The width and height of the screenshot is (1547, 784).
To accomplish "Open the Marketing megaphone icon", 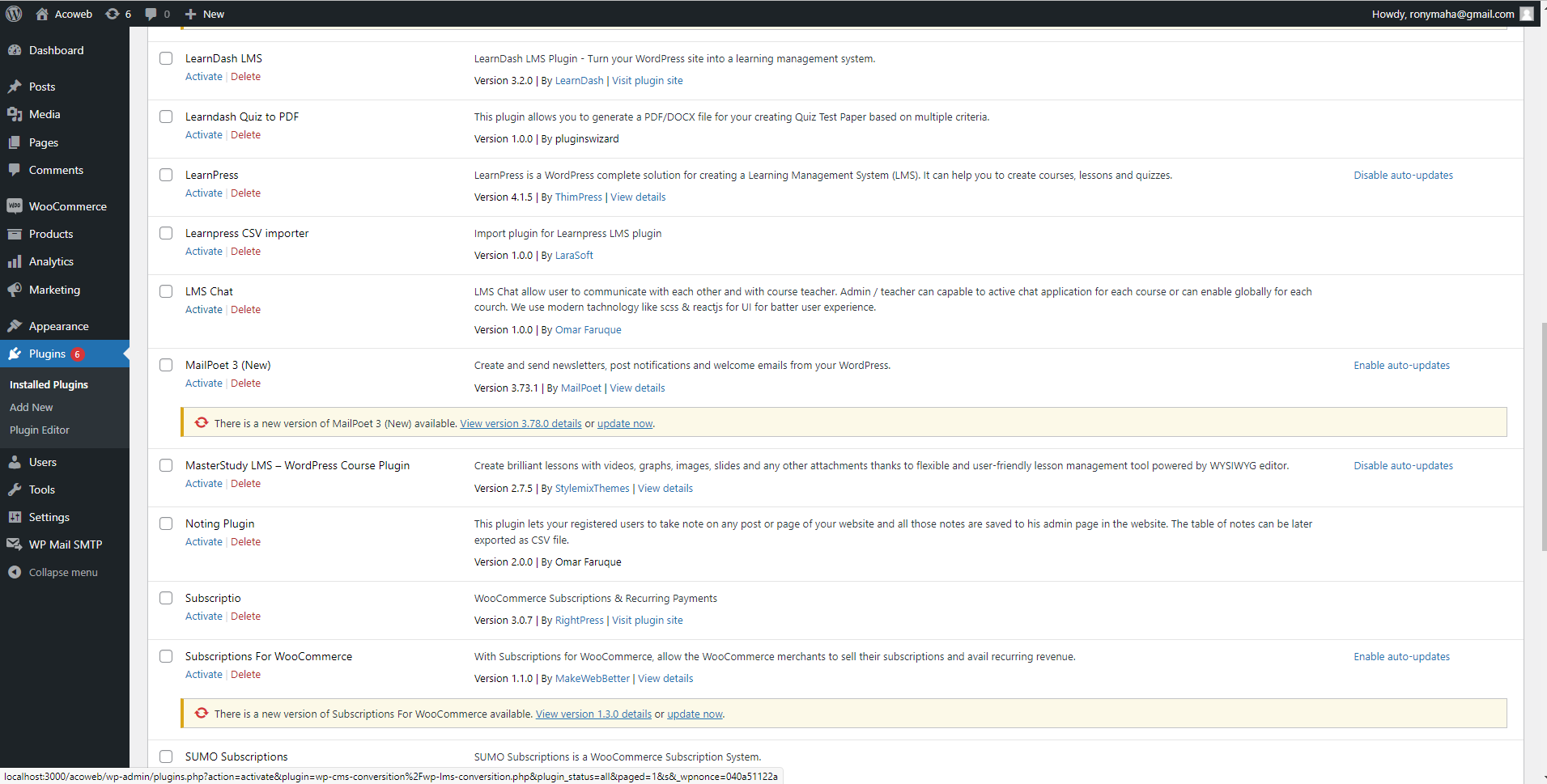I will click(15, 290).
